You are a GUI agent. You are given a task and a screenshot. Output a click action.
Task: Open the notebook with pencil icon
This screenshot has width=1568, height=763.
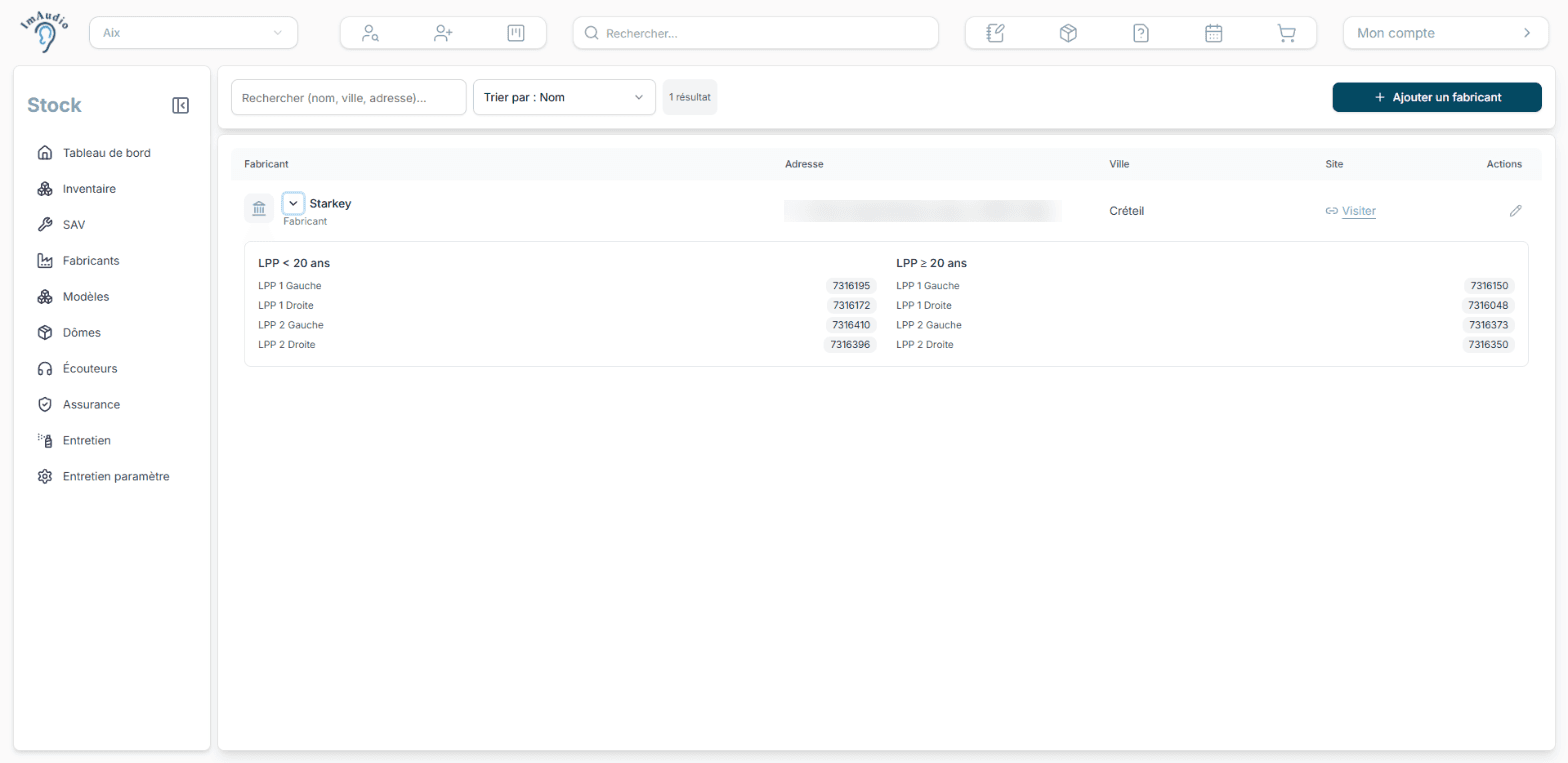(x=995, y=33)
